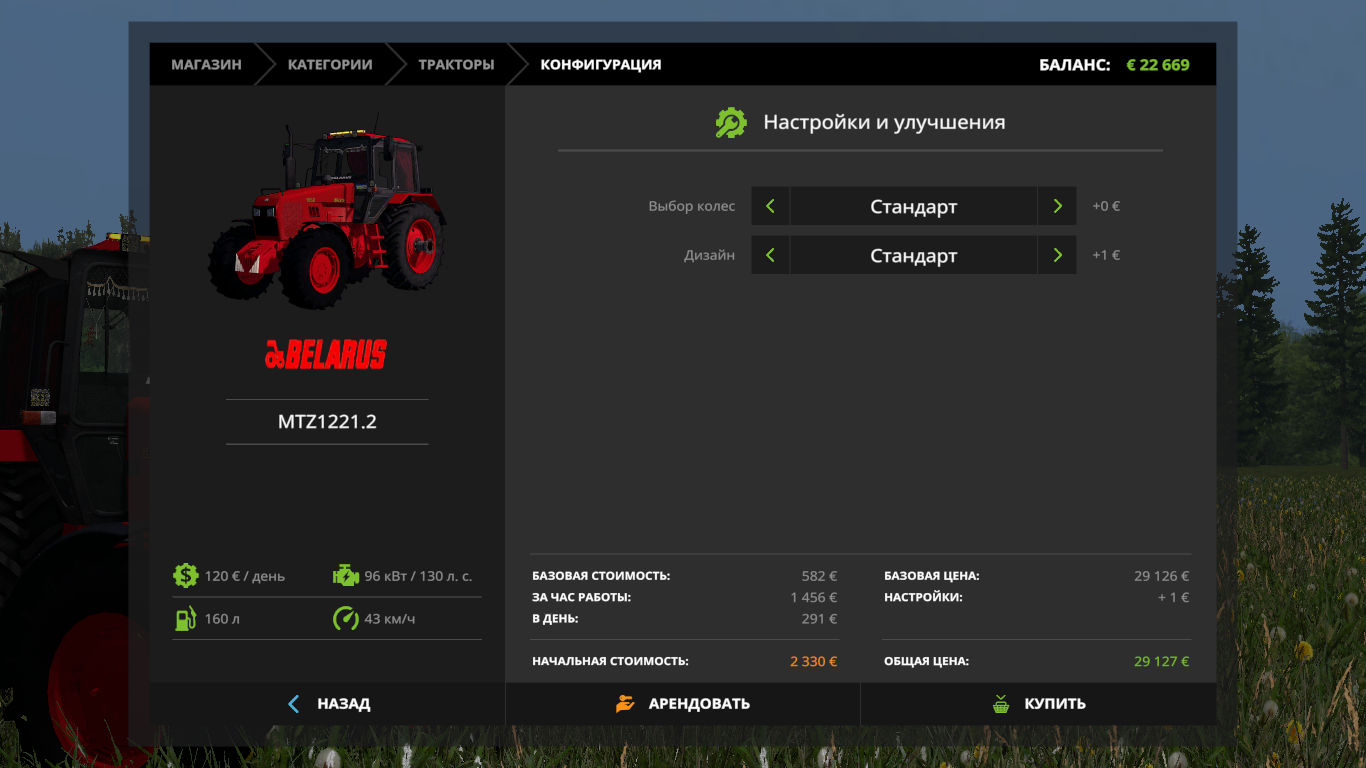The width and height of the screenshot is (1366, 768).
Task: Click the speedometer max speed icon
Action: tap(345, 618)
